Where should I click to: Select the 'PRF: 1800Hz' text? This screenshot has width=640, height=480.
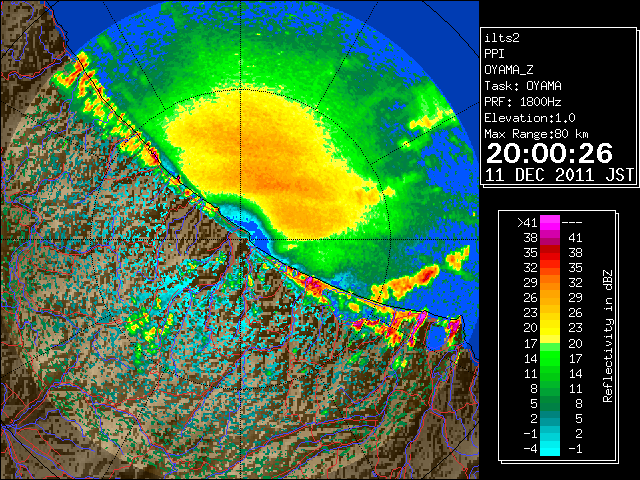click(x=522, y=102)
